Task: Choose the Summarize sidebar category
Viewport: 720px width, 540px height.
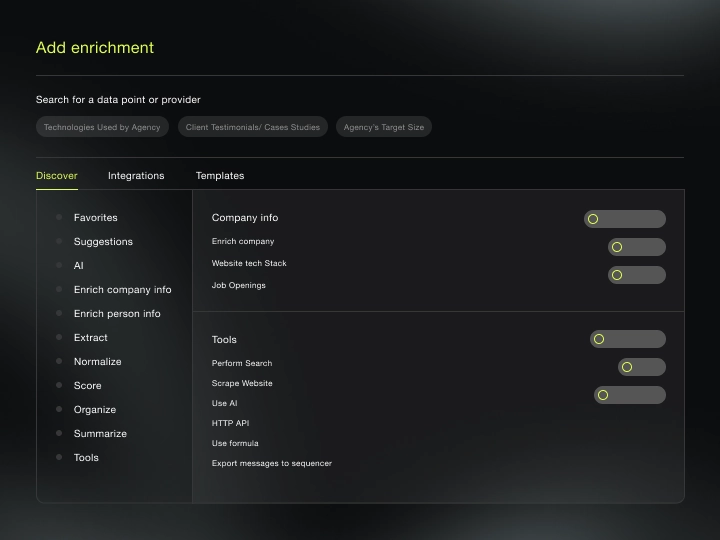Action: [x=100, y=433]
